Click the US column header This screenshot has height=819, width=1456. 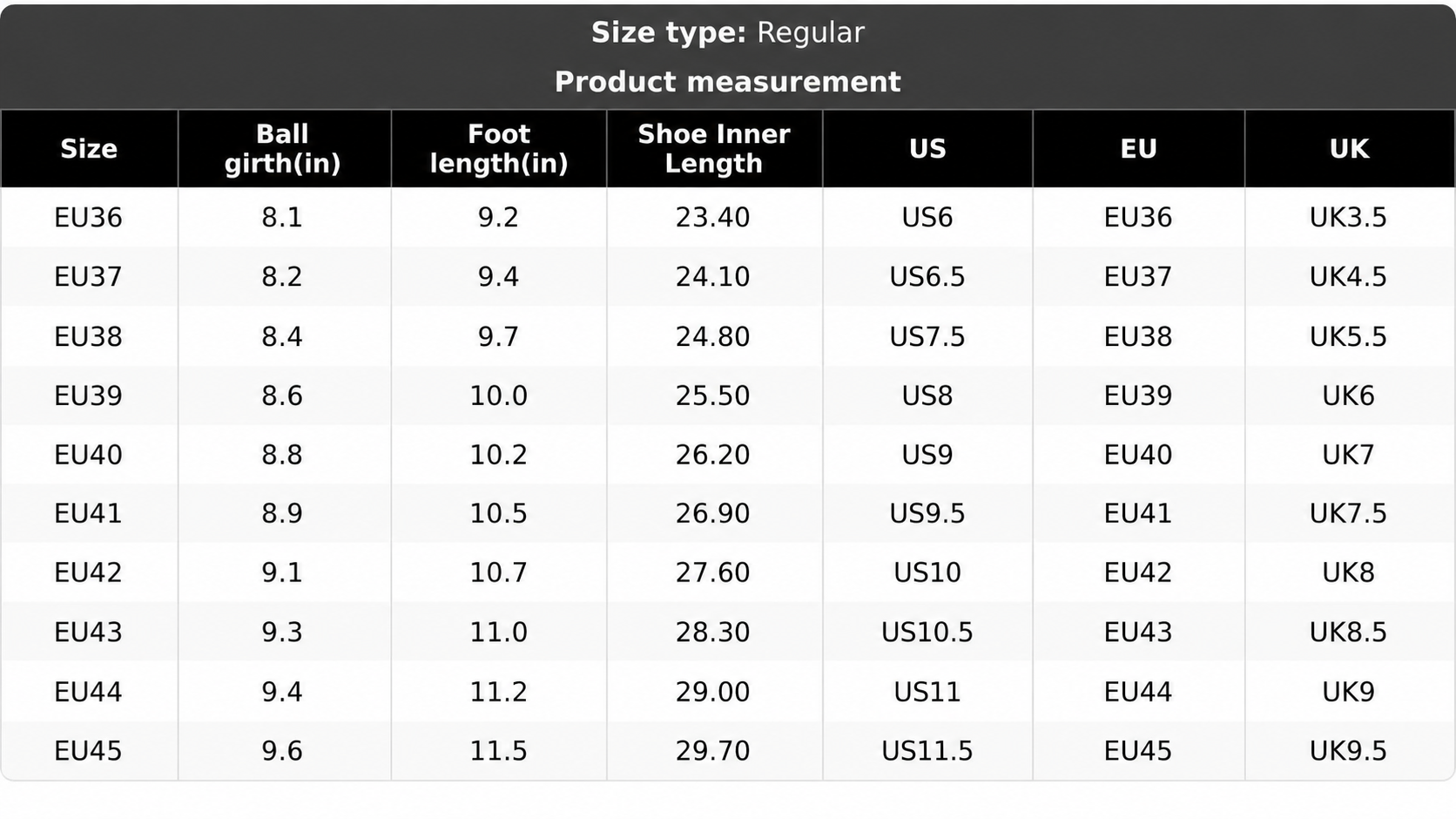927,149
